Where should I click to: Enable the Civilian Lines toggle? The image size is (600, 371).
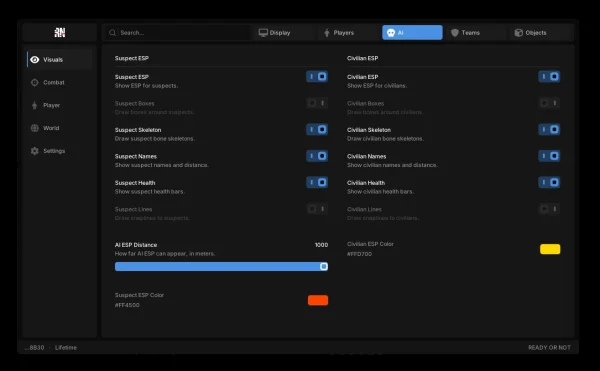click(549, 209)
